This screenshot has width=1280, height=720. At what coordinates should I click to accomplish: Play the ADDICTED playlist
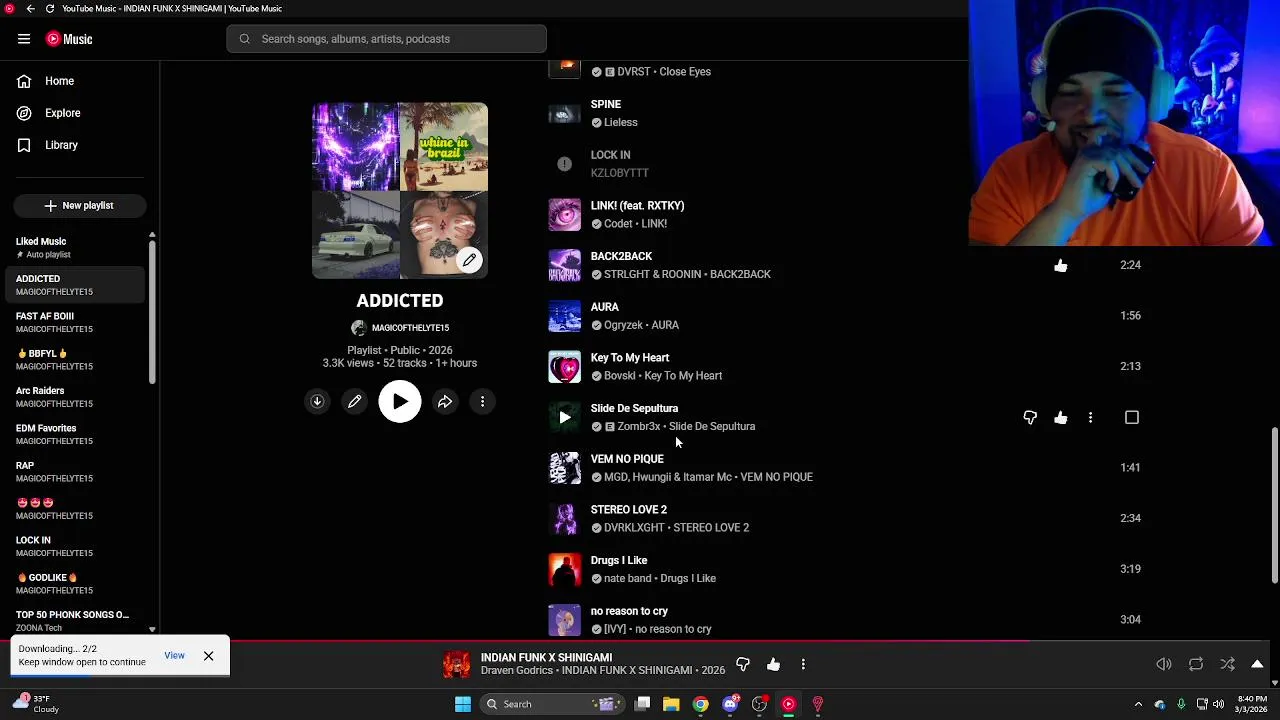(400, 402)
